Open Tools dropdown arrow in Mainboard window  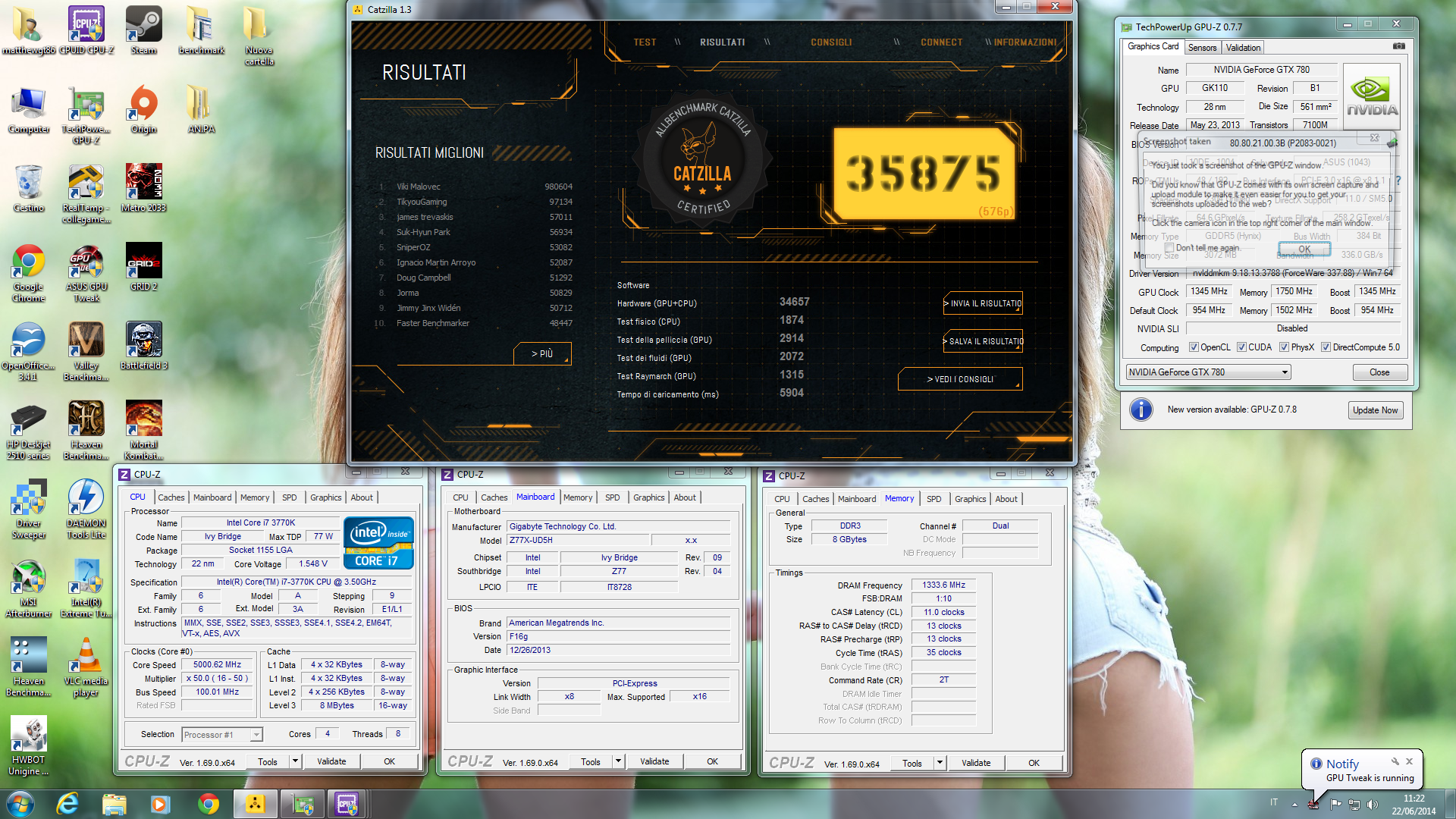pyautogui.click(x=619, y=761)
